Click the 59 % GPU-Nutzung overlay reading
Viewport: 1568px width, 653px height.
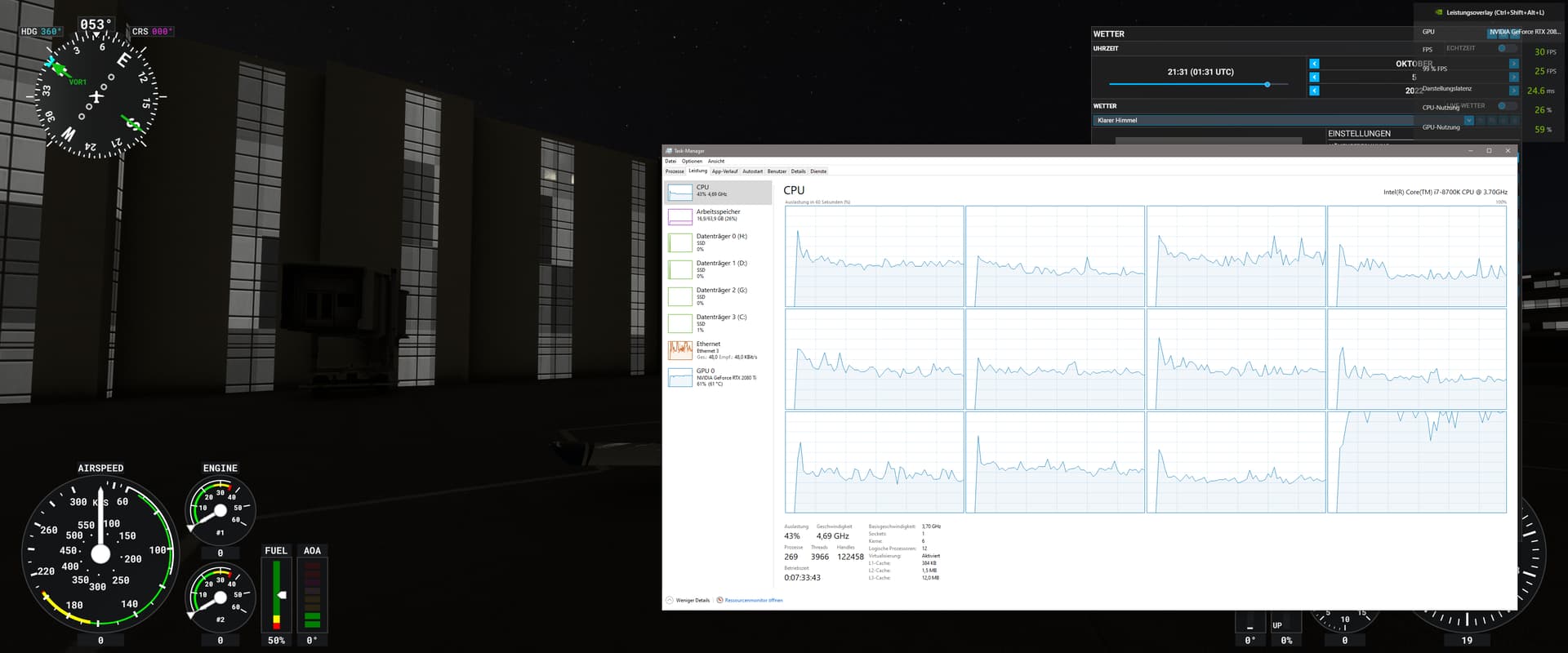pos(1543,129)
